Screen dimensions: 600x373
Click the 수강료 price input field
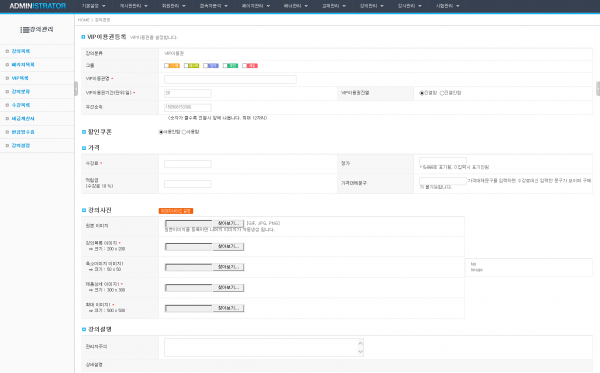point(188,164)
